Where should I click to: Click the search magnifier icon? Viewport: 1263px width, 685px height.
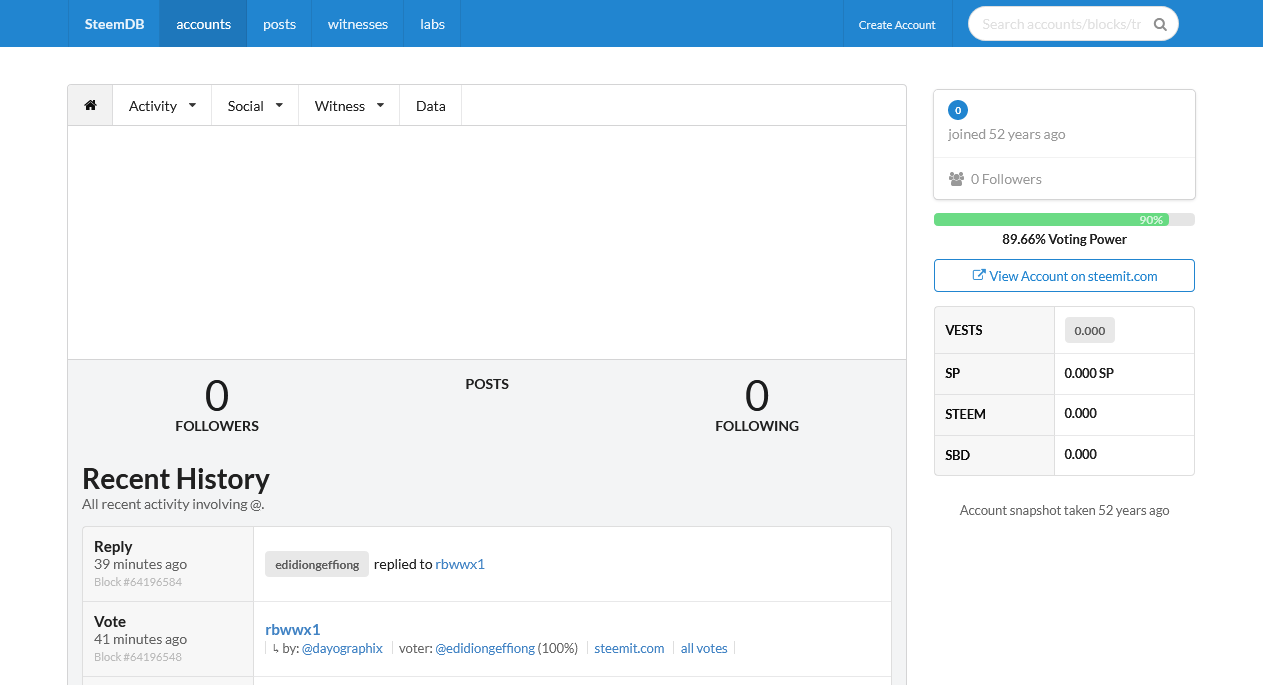tap(1160, 24)
